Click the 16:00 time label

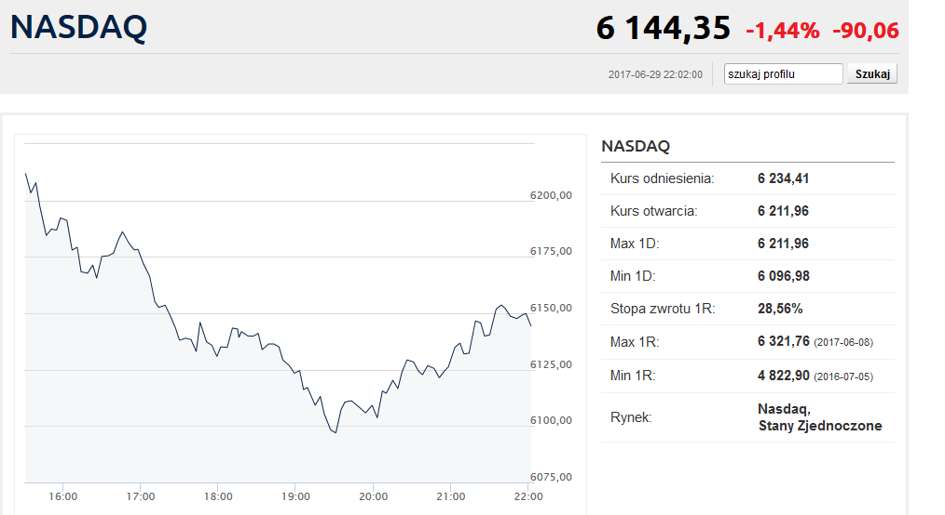[63, 496]
